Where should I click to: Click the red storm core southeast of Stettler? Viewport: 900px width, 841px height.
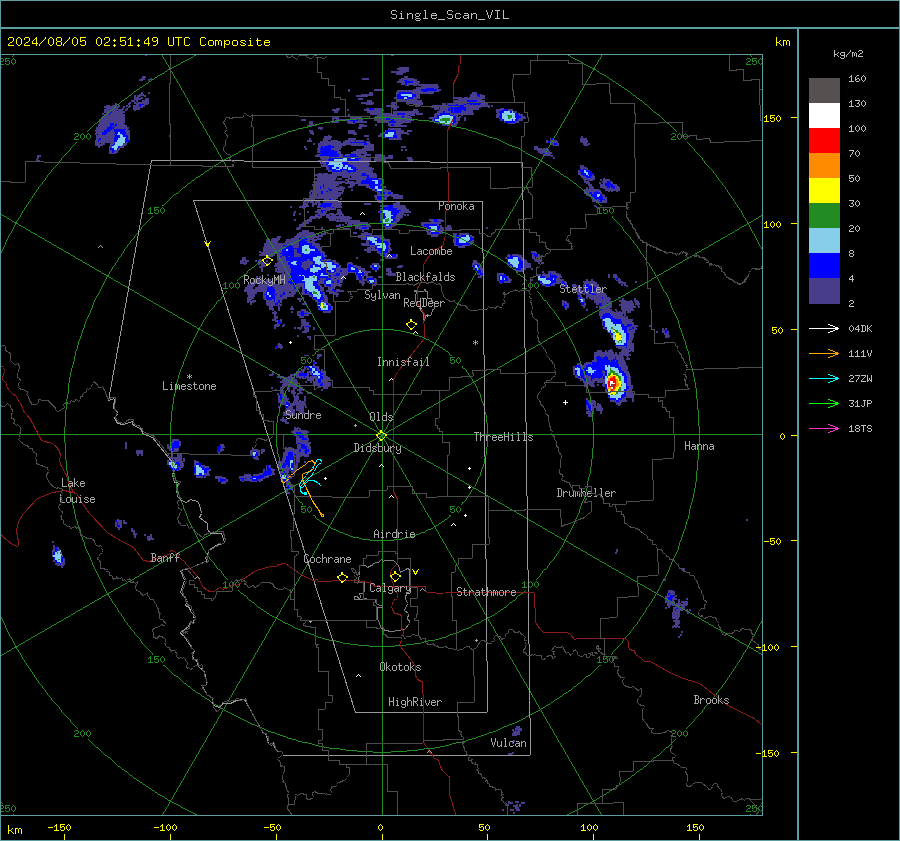[x=612, y=382]
